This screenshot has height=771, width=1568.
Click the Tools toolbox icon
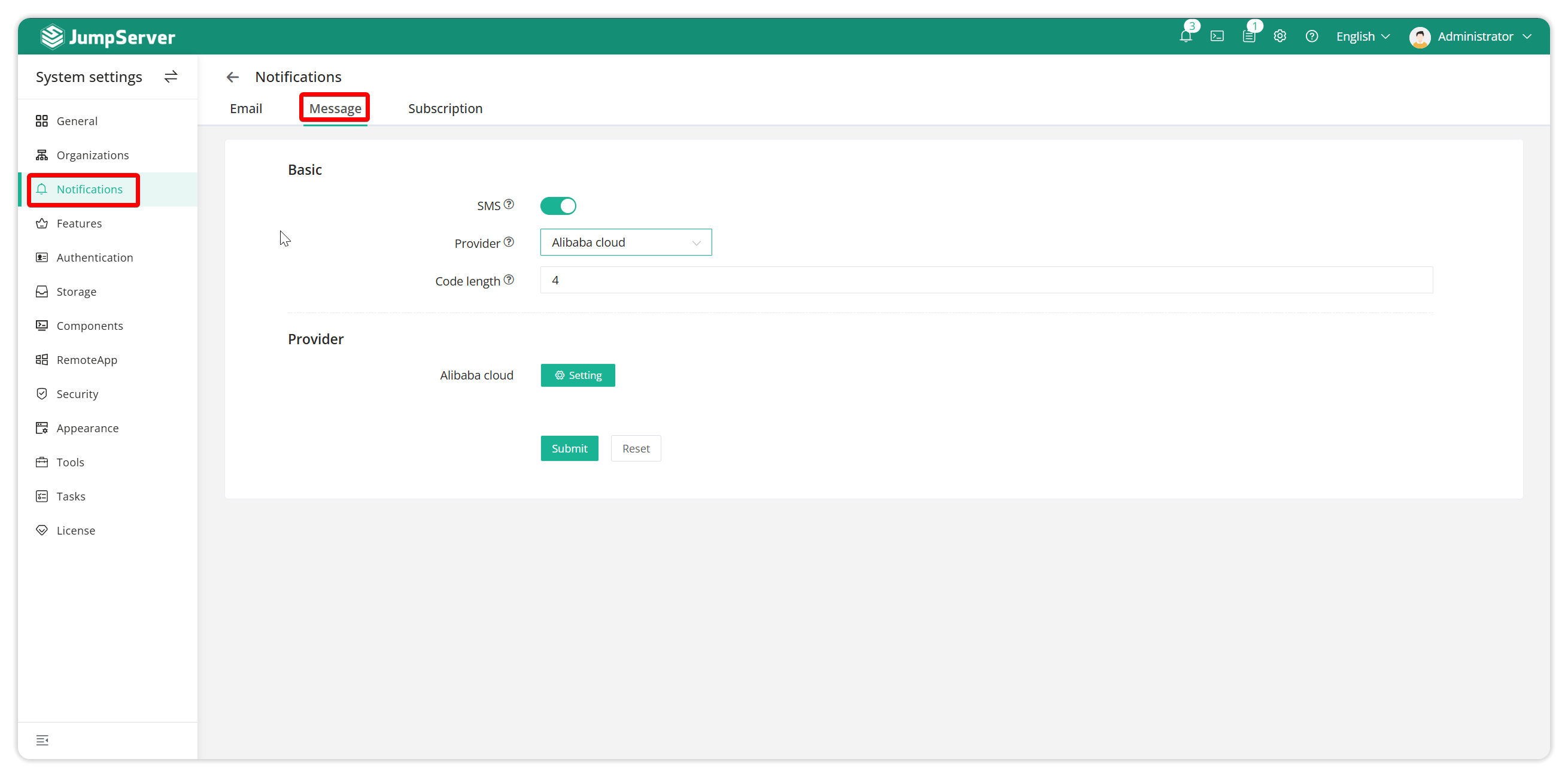[41, 462]
